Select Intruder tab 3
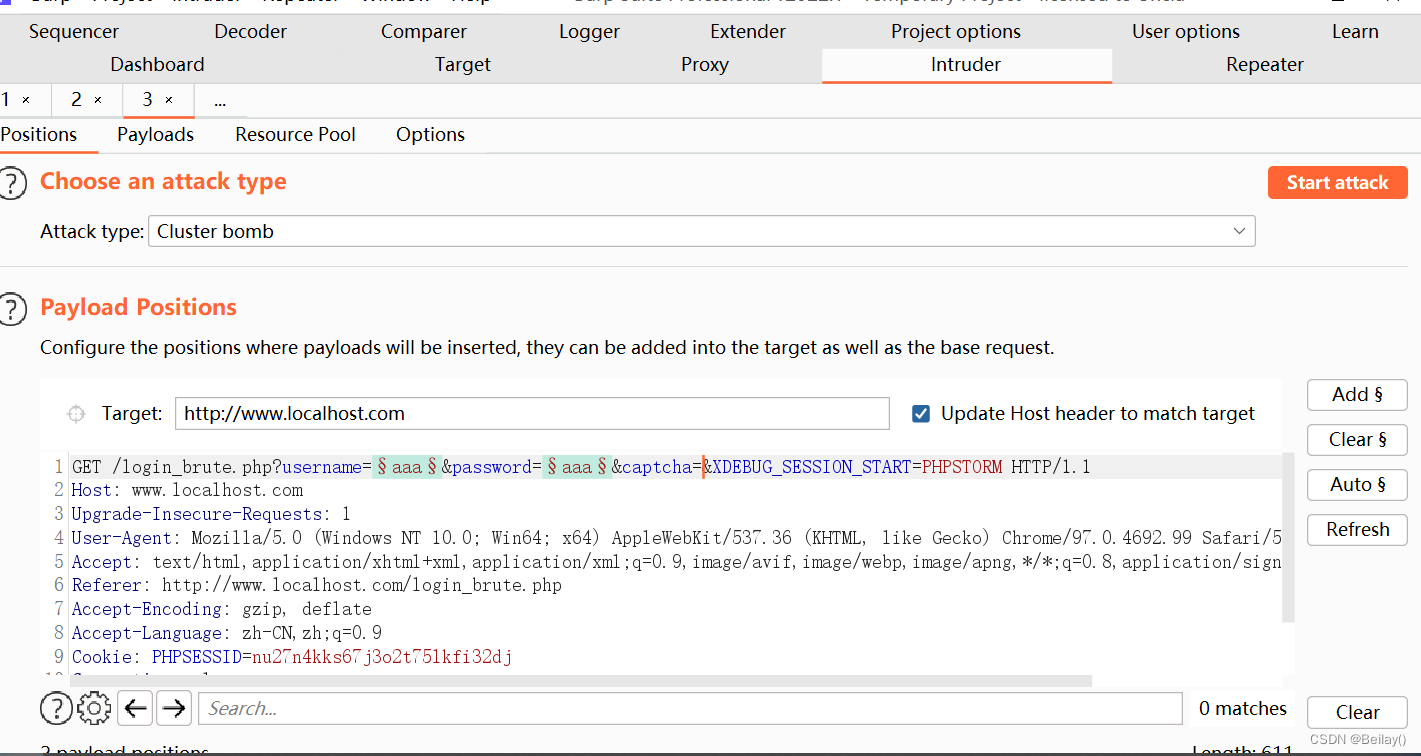Viewport: 1421px width, 756px height. [x=147, y=100]
